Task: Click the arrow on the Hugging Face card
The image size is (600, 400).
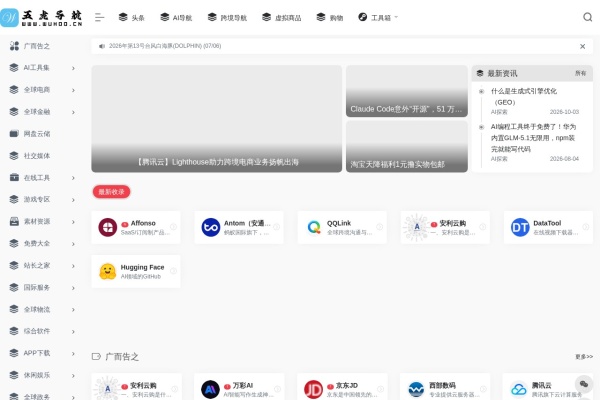Action: click(173, 271)
